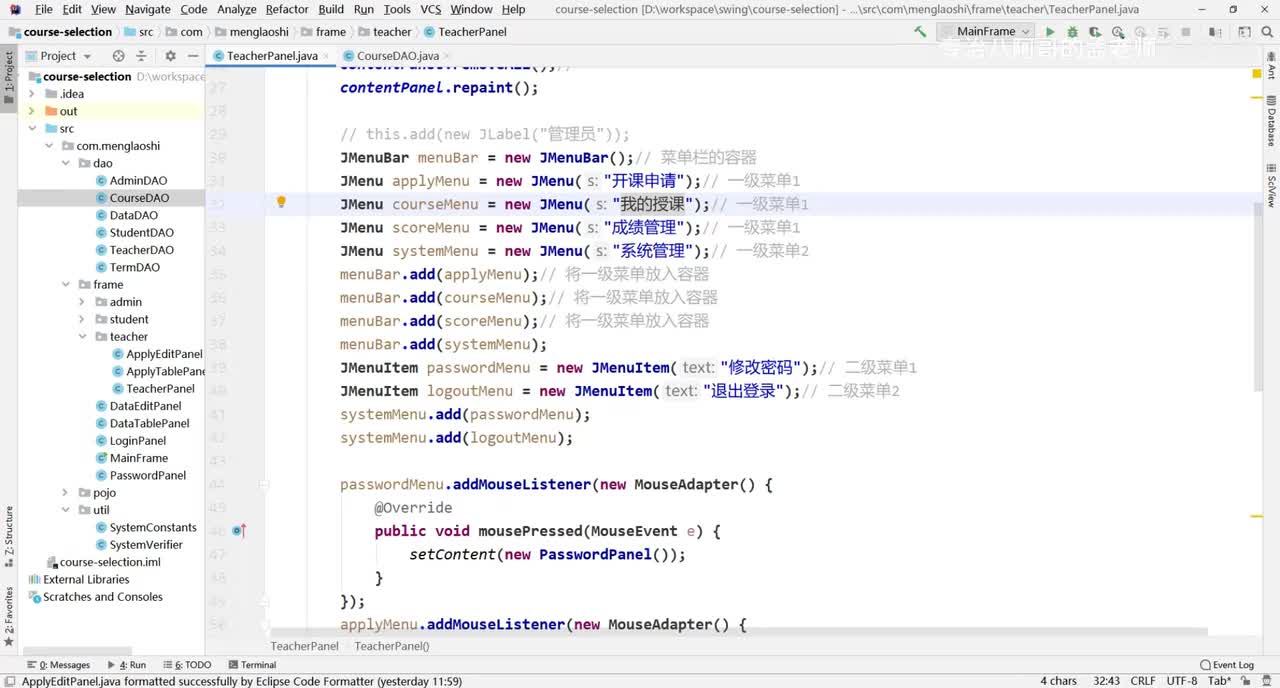The image size is (1280, 688).
Task: Click the 32:43 caret position indicator
Action: click(x=1107, y=681)
